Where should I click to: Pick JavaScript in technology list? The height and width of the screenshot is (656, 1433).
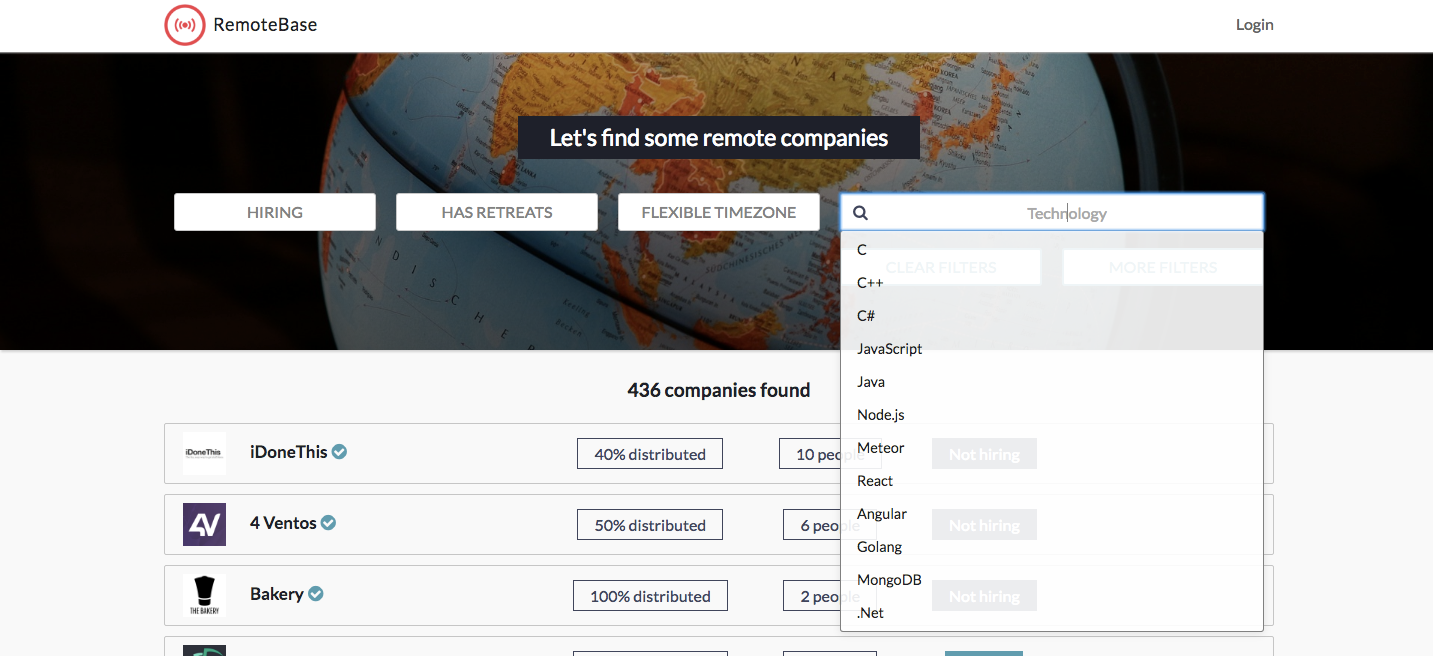[1052, 349]
